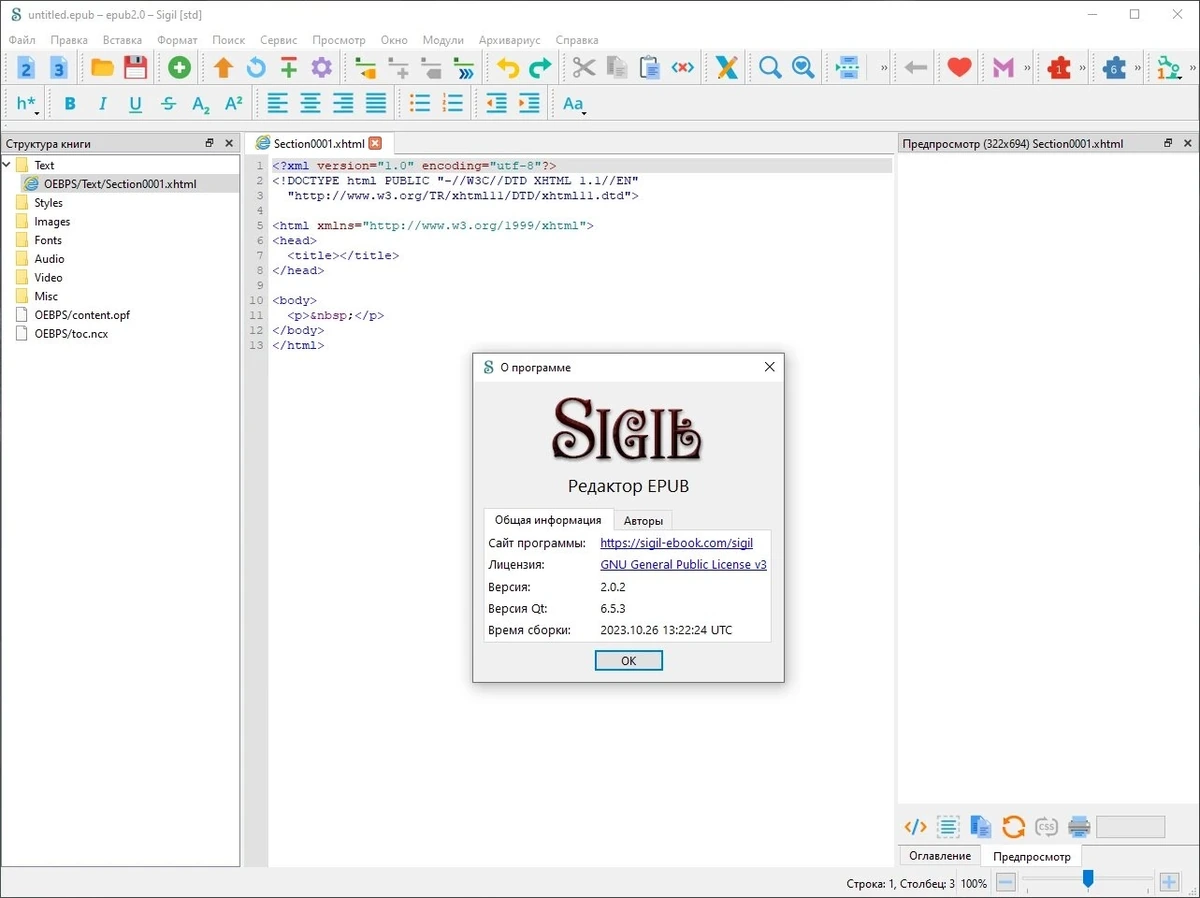The image size is (1200, 898).
Task: Click the green Add new file icon
Action: 179,68
